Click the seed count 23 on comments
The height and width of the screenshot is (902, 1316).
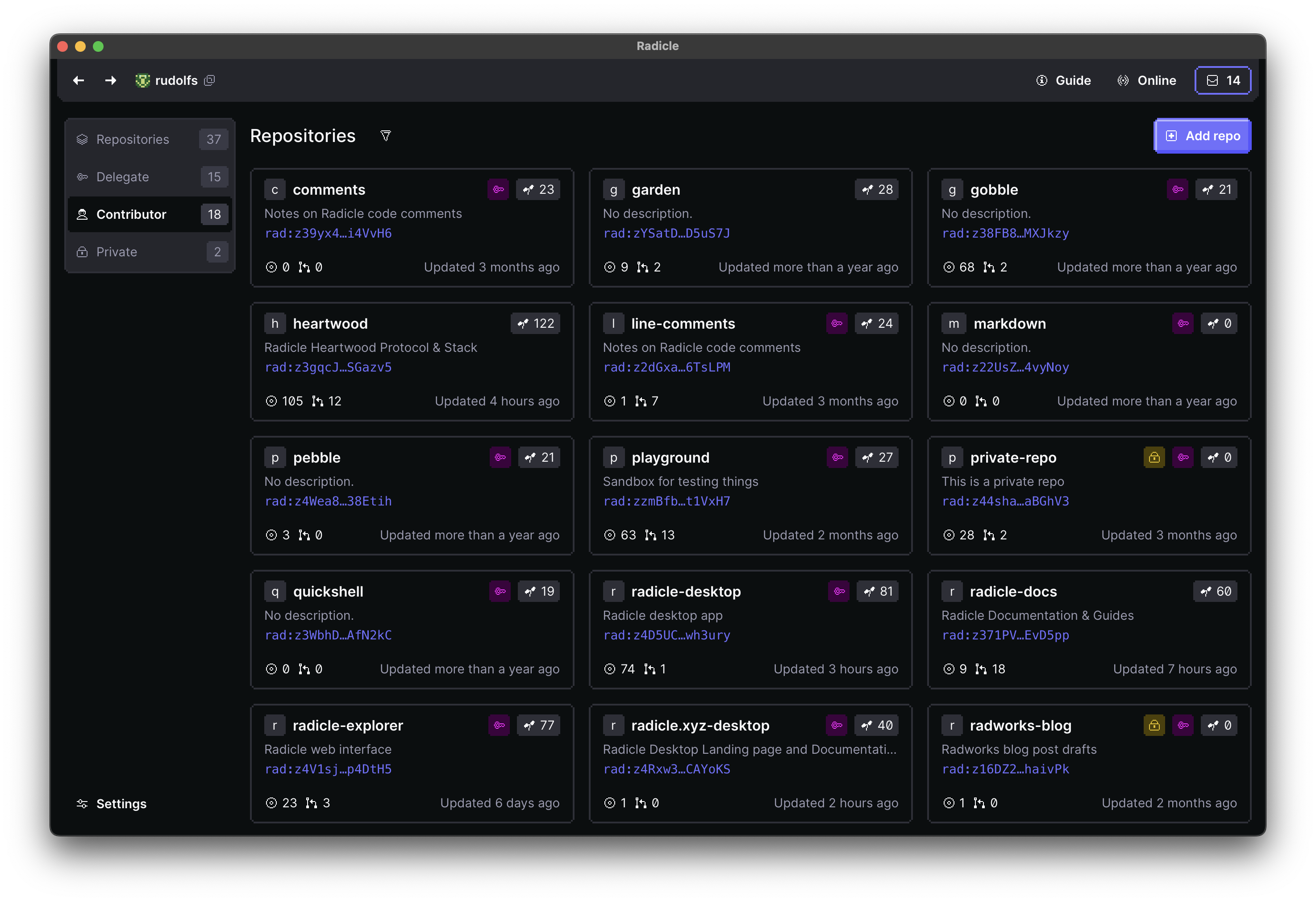tap(538, 190)
